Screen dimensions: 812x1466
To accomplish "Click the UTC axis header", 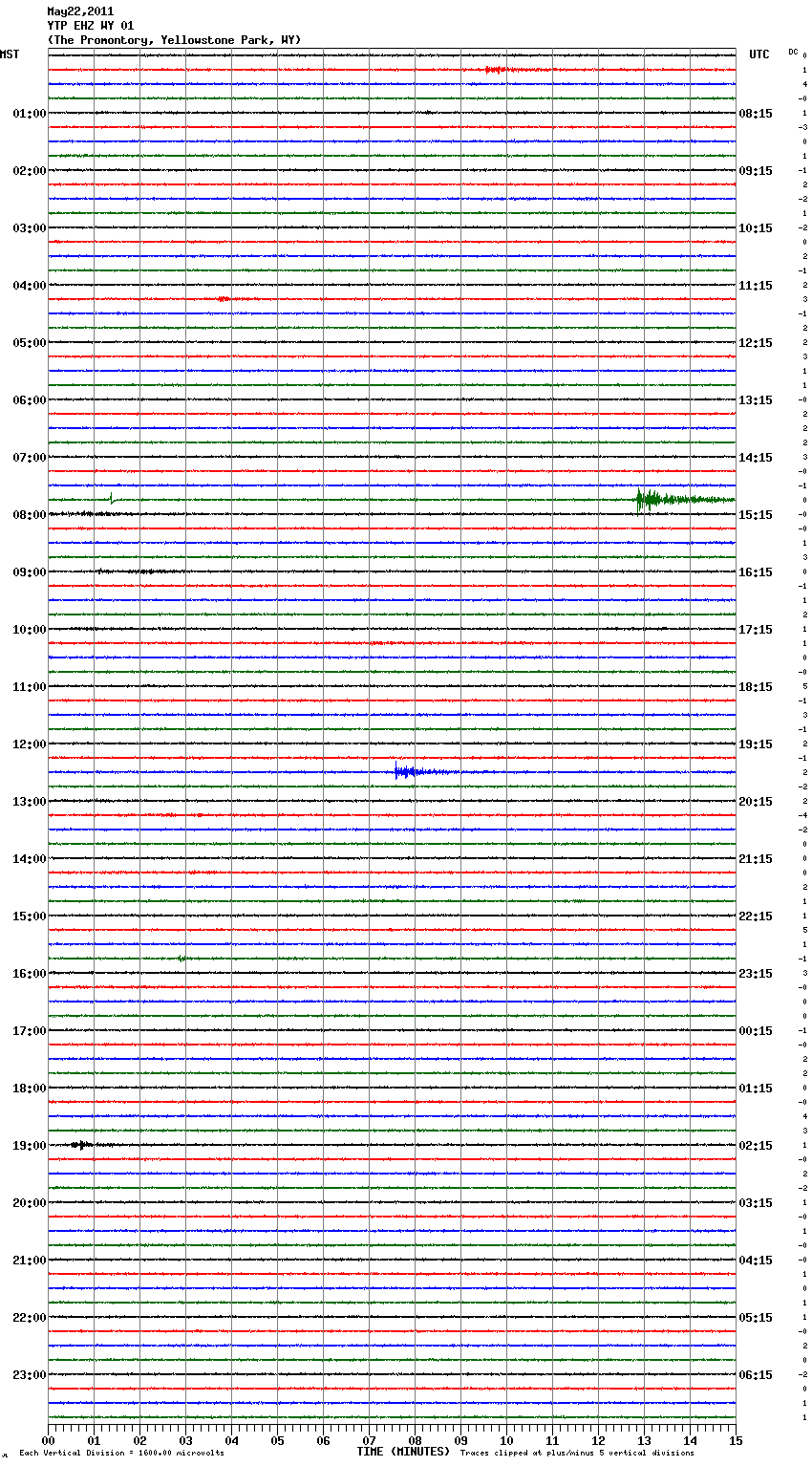I will point(759,54).
